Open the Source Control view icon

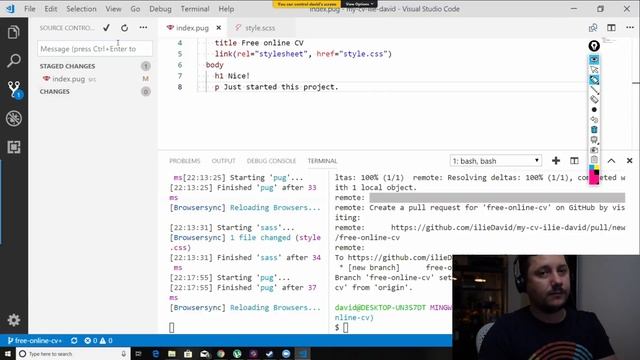click(14, 89)
